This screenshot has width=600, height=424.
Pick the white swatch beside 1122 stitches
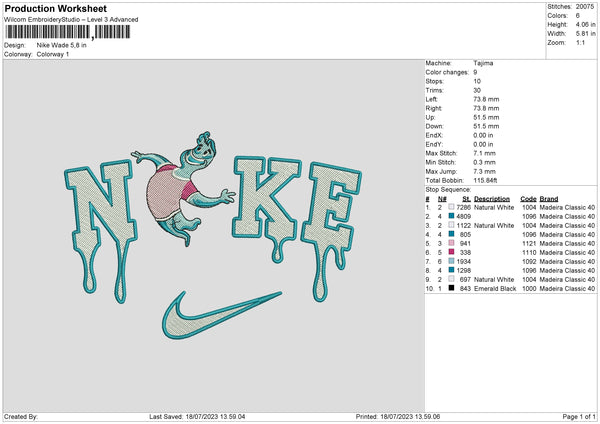point(452,225)
